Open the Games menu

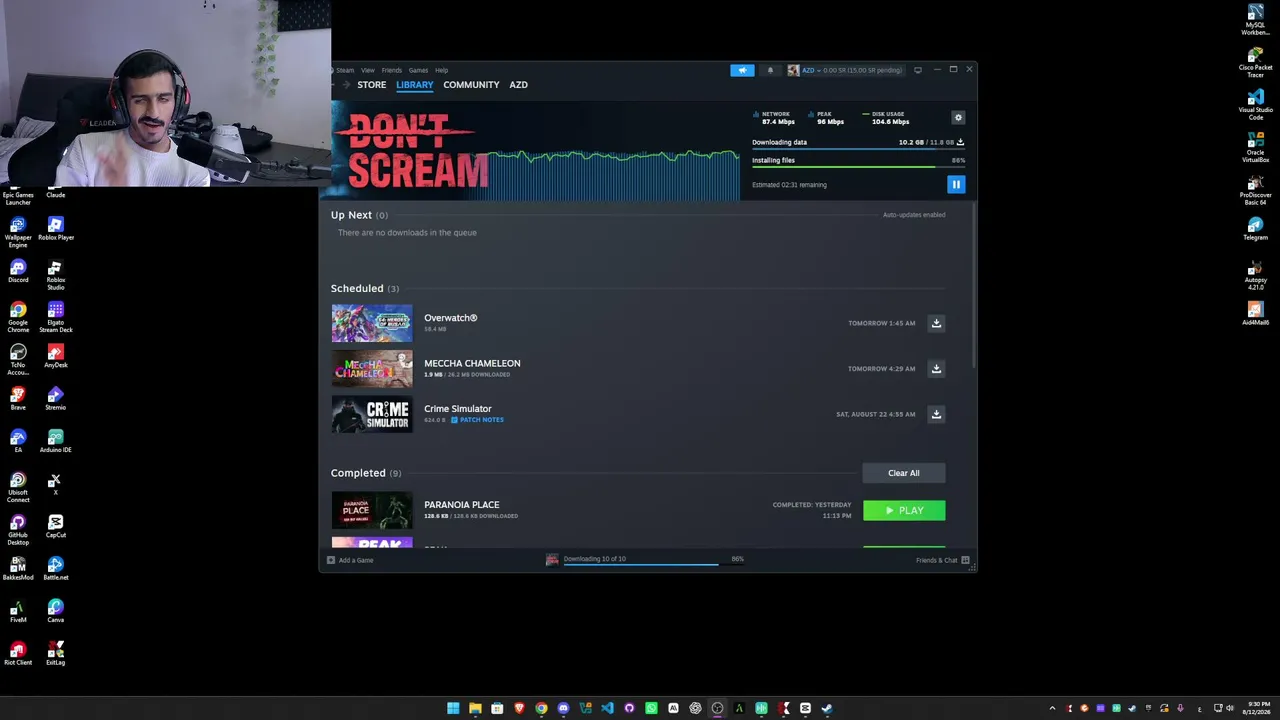pyautogui.click(x=418, y=70)
